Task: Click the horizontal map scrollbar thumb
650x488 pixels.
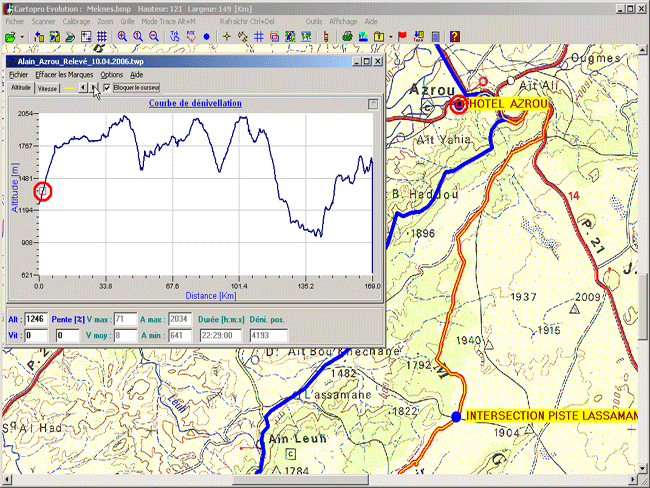Action: tap(301, 479)
